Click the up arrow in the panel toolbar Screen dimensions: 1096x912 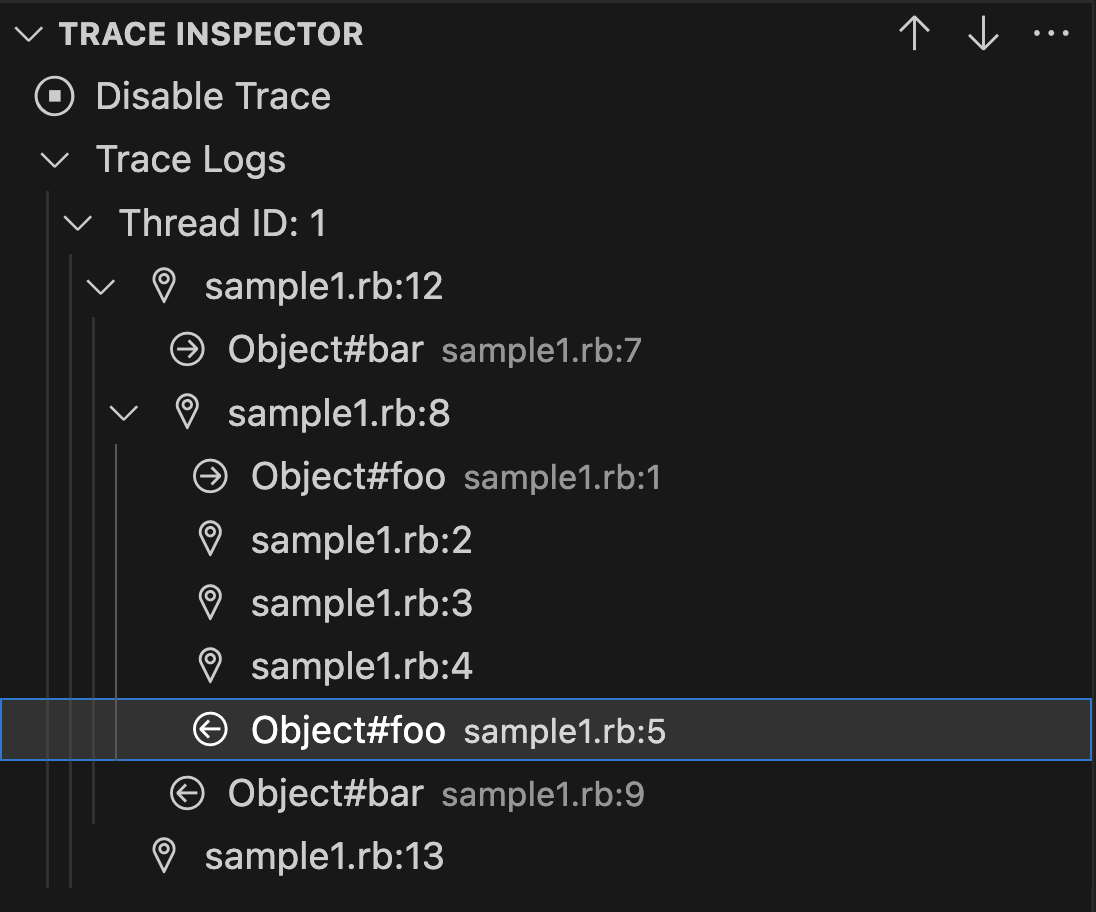click(913, 33)
